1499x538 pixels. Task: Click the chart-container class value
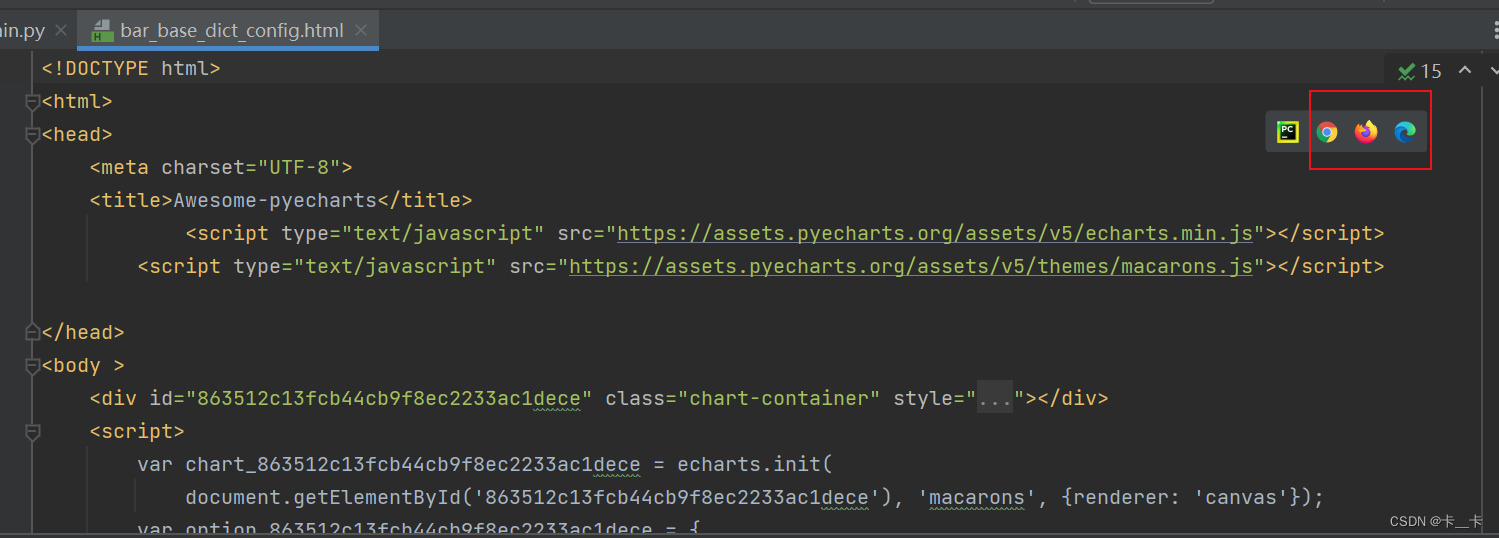tap(779, 399)
